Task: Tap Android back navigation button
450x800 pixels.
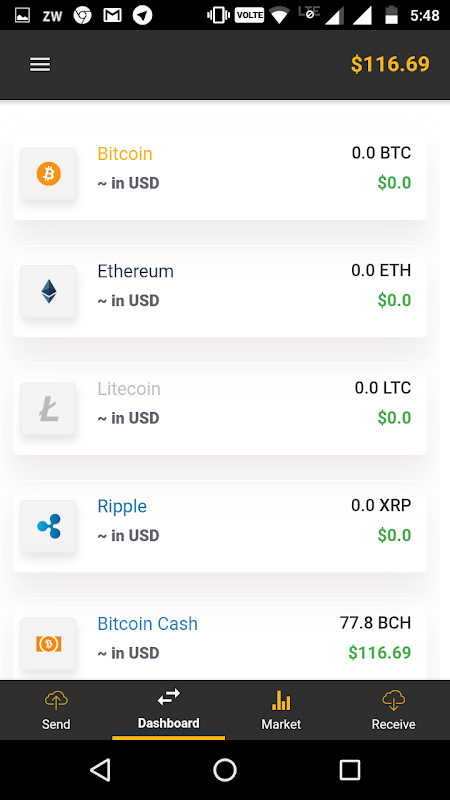Action: (101, 769)
